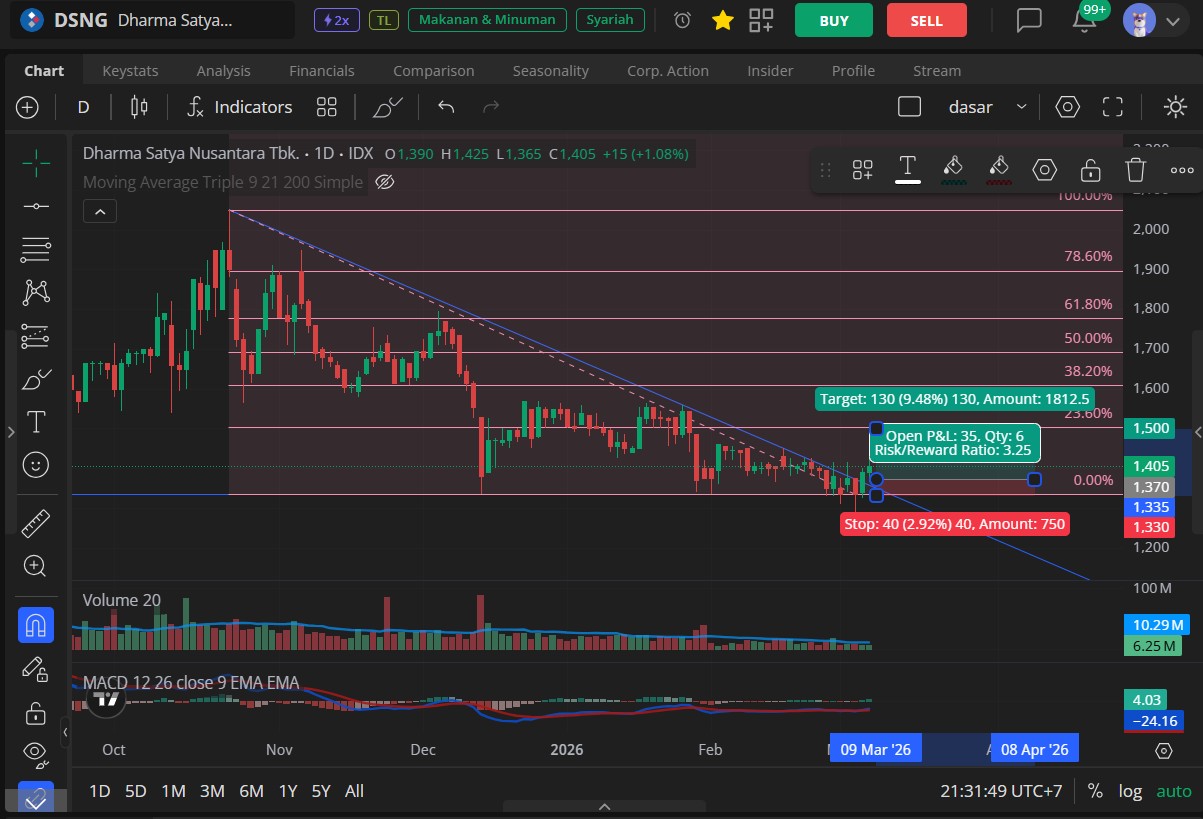Viewport: 1203px width, 819px height.
Task: Open the Financials tab
Action: click(x=322, y=71)
